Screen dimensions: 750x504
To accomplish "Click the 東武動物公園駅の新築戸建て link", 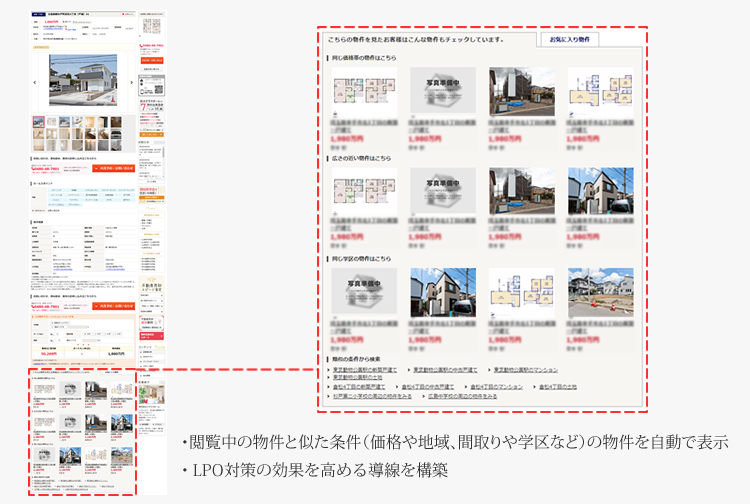I will point(365,369).
